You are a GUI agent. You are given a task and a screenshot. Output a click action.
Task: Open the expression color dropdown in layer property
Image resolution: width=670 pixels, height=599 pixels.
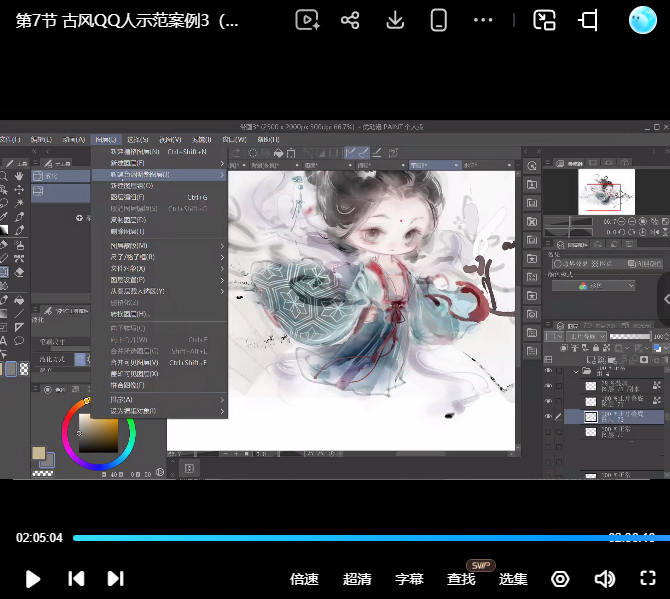(x=594, y=285)
